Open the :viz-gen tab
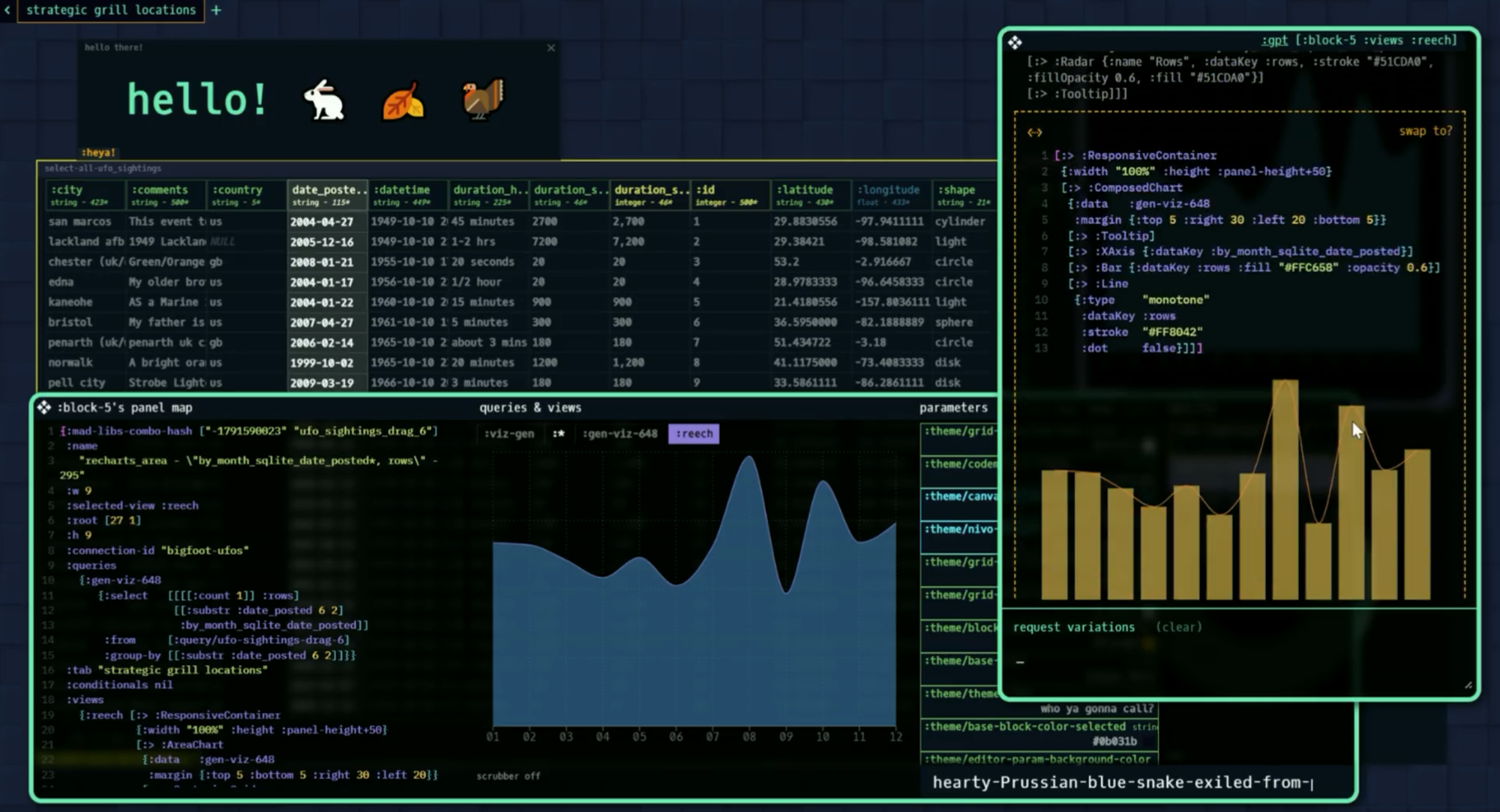 tap(509, 433)
